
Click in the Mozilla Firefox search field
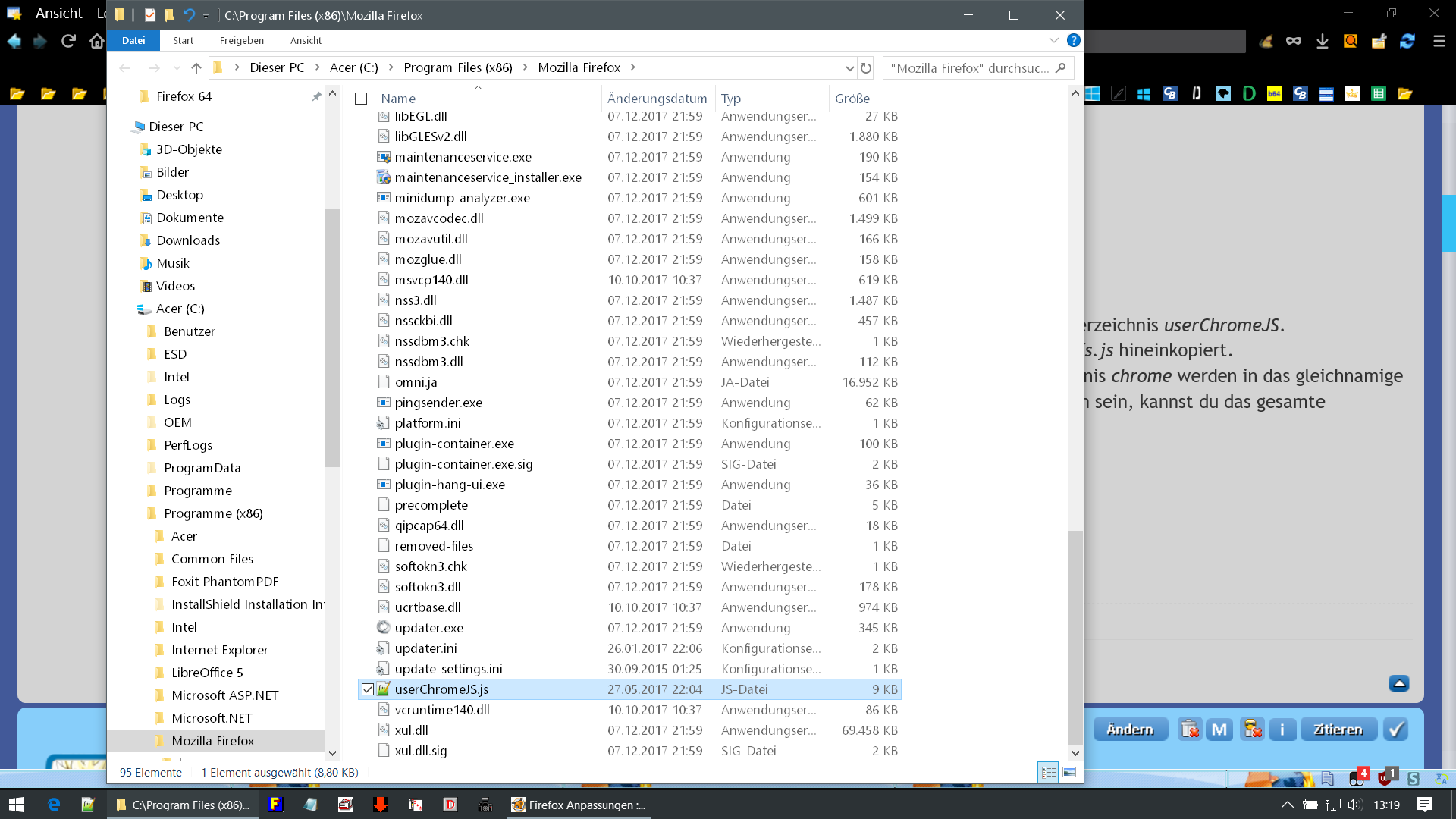point(970,68)
